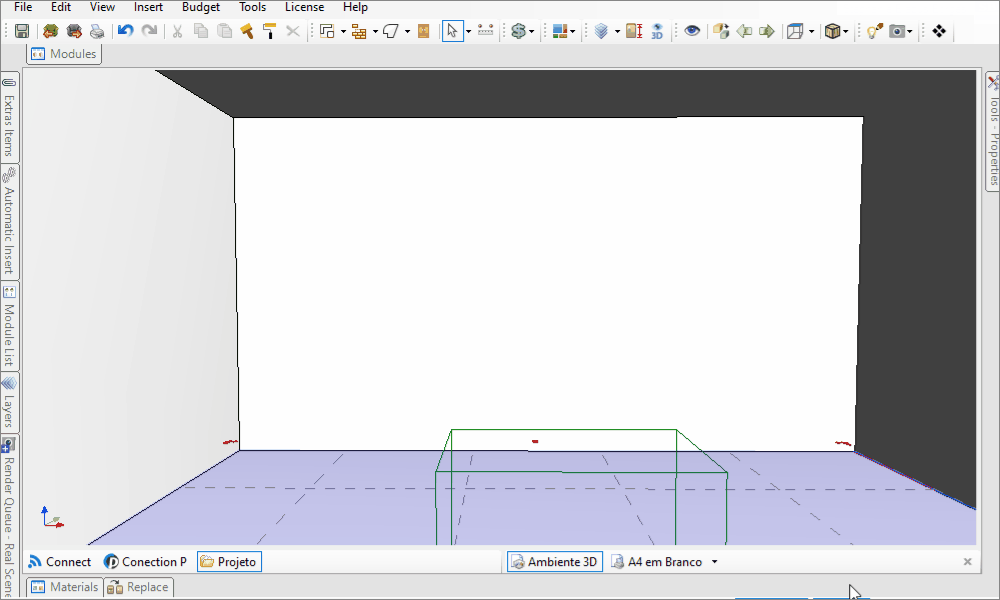Click the wireframe cube view icon
1000x600 pixels.
click(795, 31)
